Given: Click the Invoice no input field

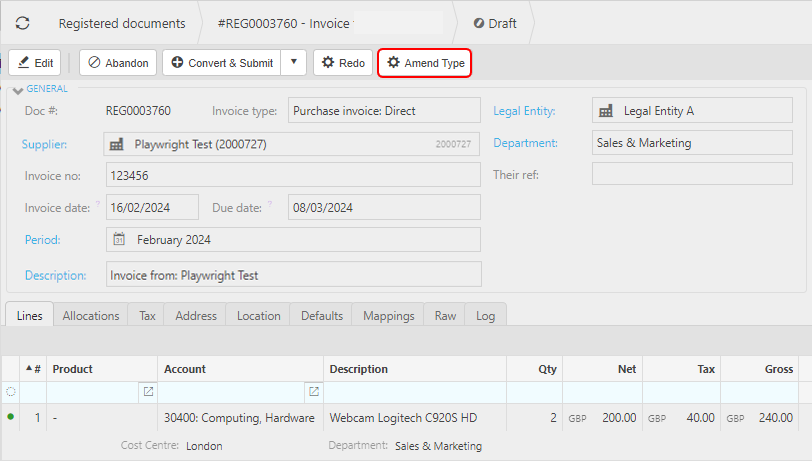Looking at the screenshot, I should pos(292,176).
